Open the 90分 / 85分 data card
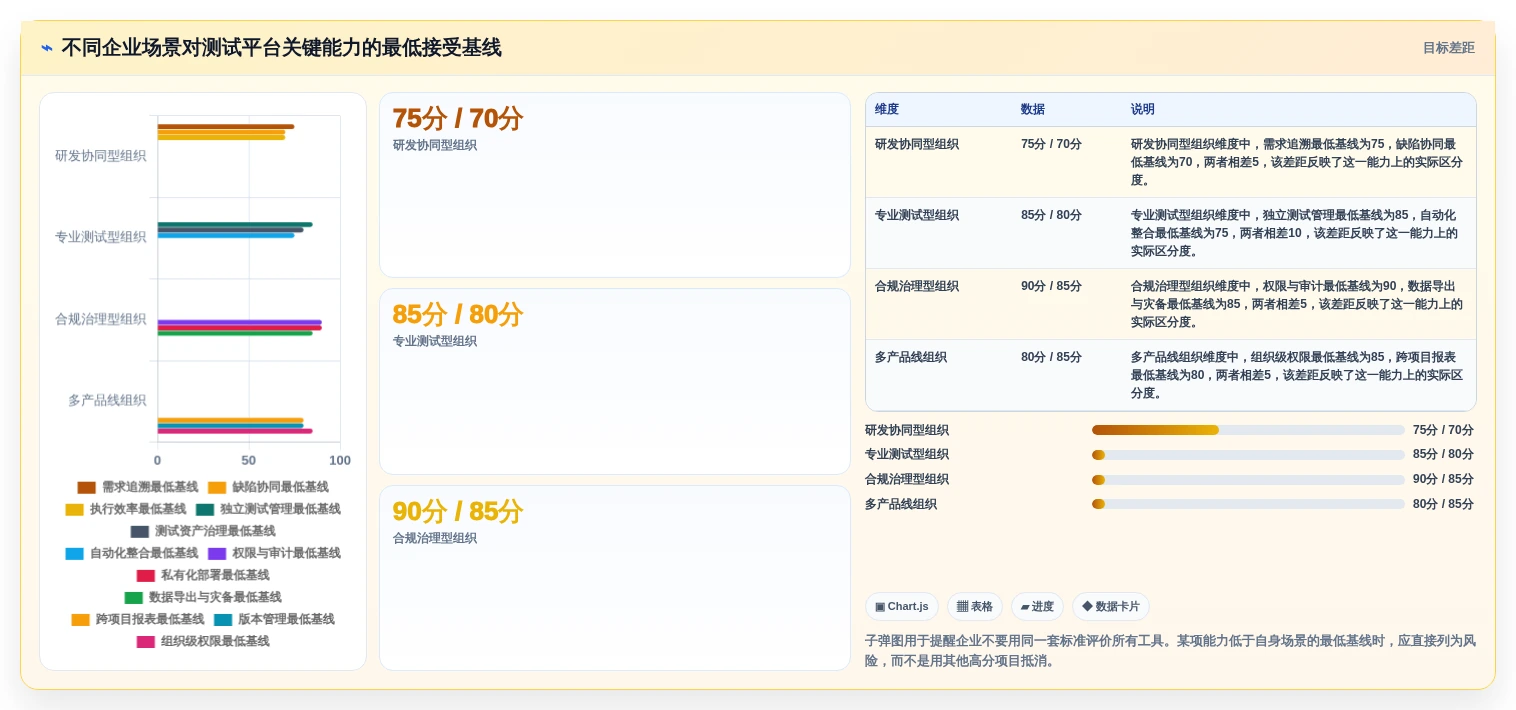1516x710 pixels. [x=615, y=578]
